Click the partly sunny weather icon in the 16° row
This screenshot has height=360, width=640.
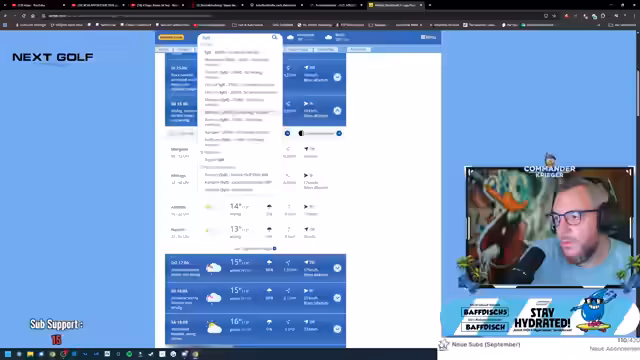pyautogui.click(x=214, y=327)
